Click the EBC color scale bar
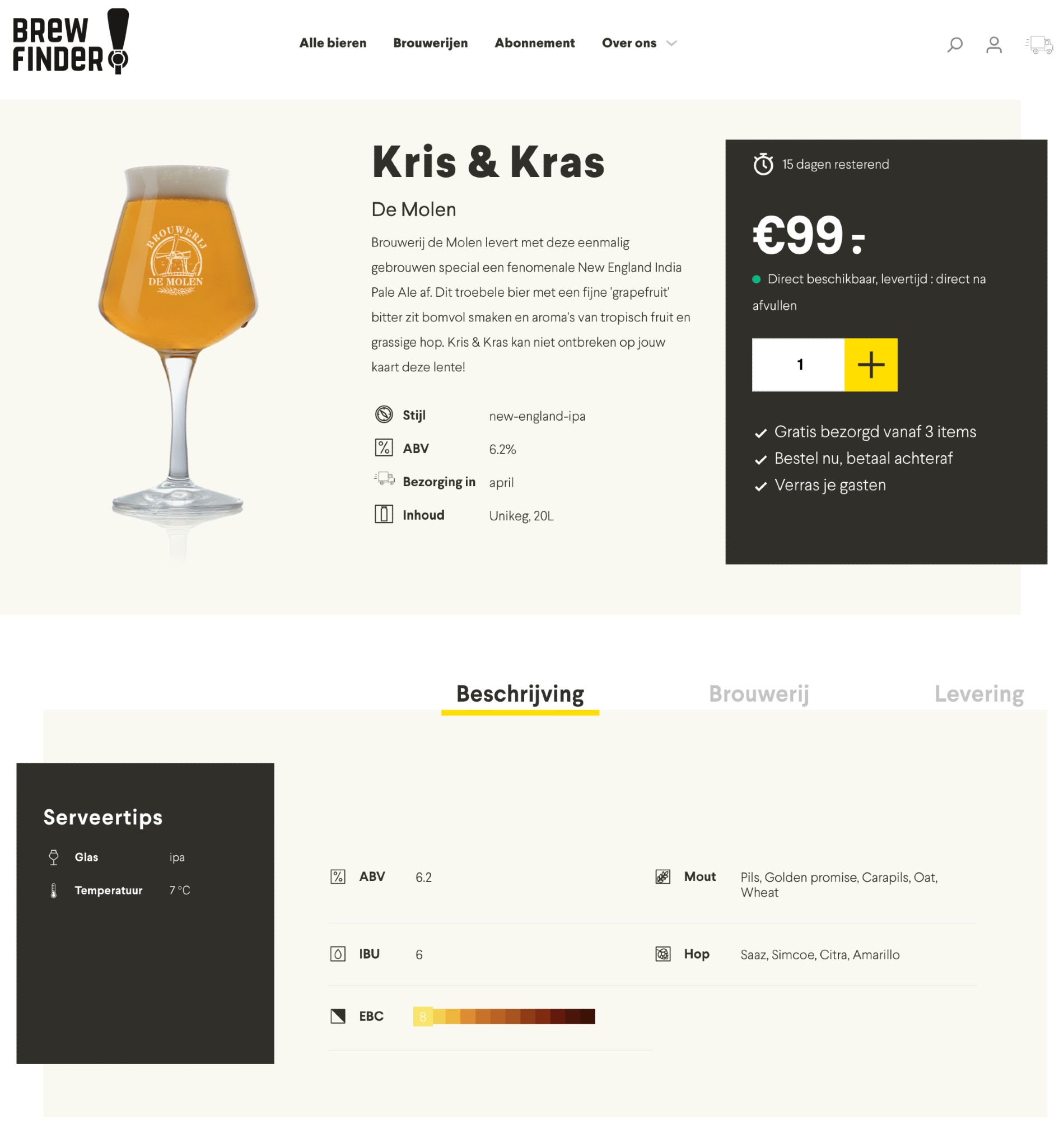 click(x=503, y=1016)
